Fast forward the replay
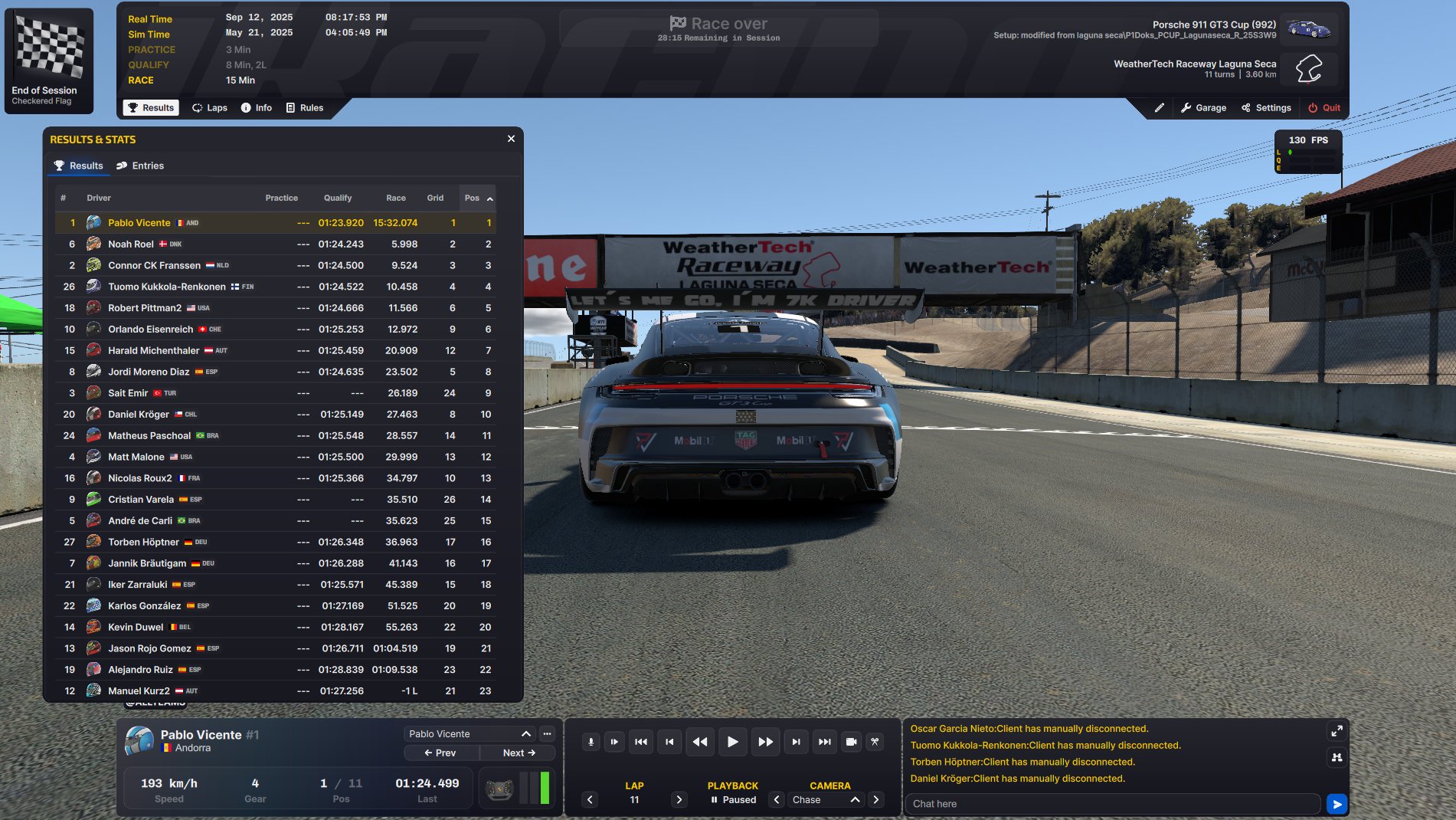 click(x=765, y=742)
